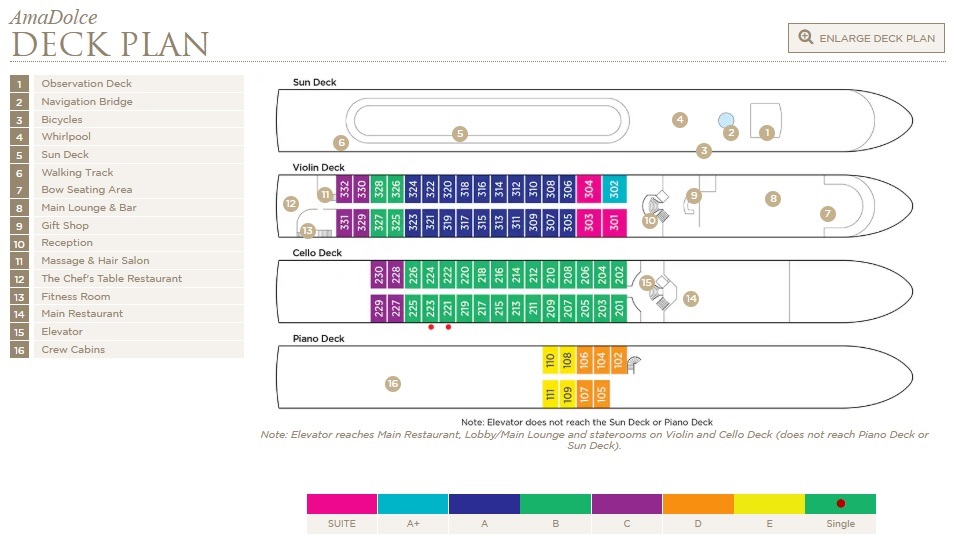Select the Navigation Bridge marker 2 on deck

coord(731,132)
